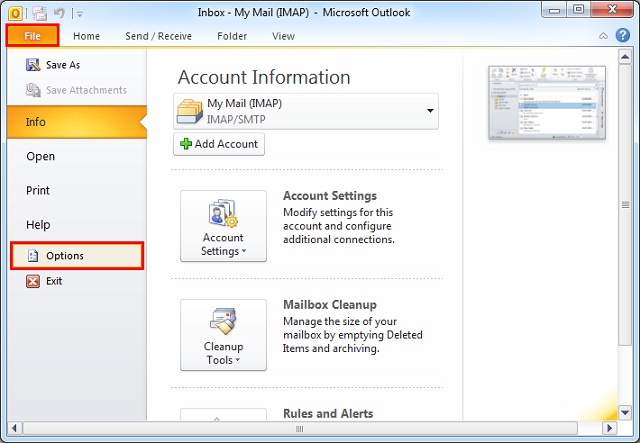The width and height of the screenshot is (640, 443).
Task: Minimize the ribbon with the caret arrow
Action: coord(606,36)
